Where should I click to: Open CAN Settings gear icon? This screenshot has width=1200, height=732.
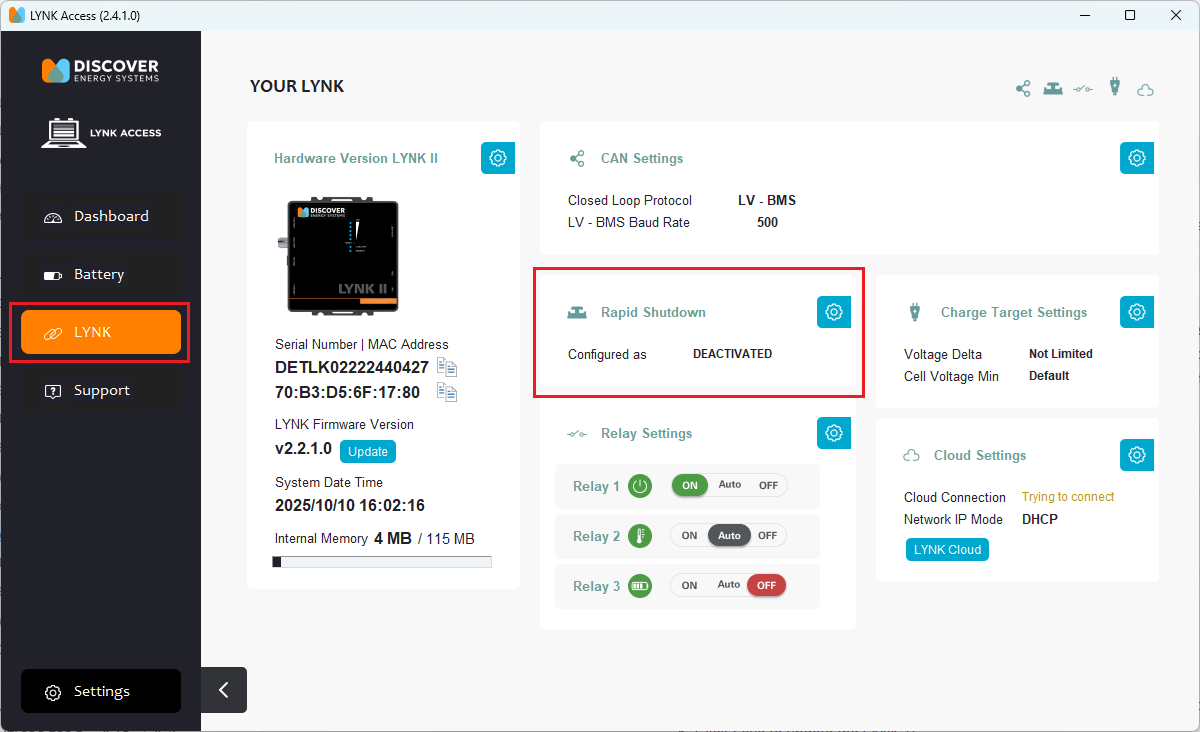(1136, 158)
